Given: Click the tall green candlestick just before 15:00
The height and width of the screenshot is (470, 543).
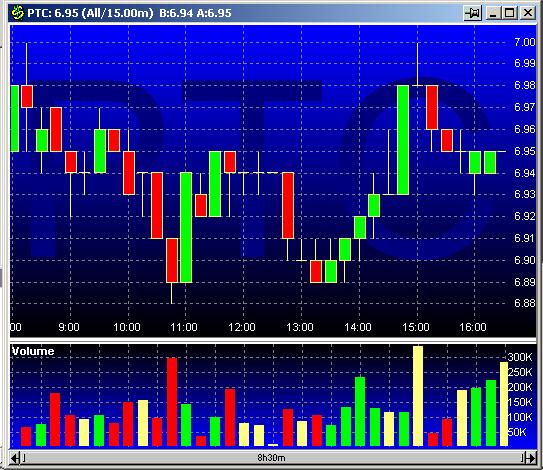Looking at the screenshot, I should click(x=403, y=140).
